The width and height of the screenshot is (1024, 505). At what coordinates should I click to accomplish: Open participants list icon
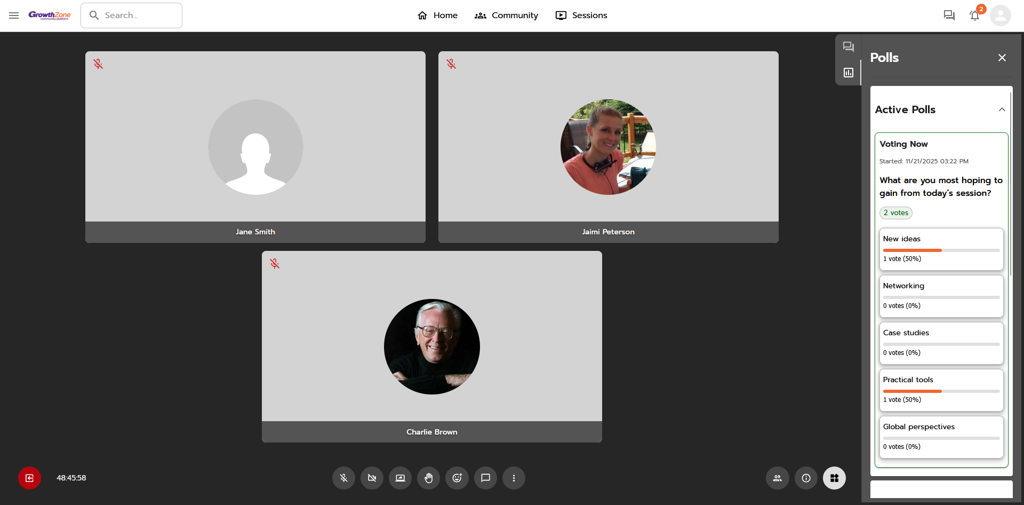click(x=777, y=478)
